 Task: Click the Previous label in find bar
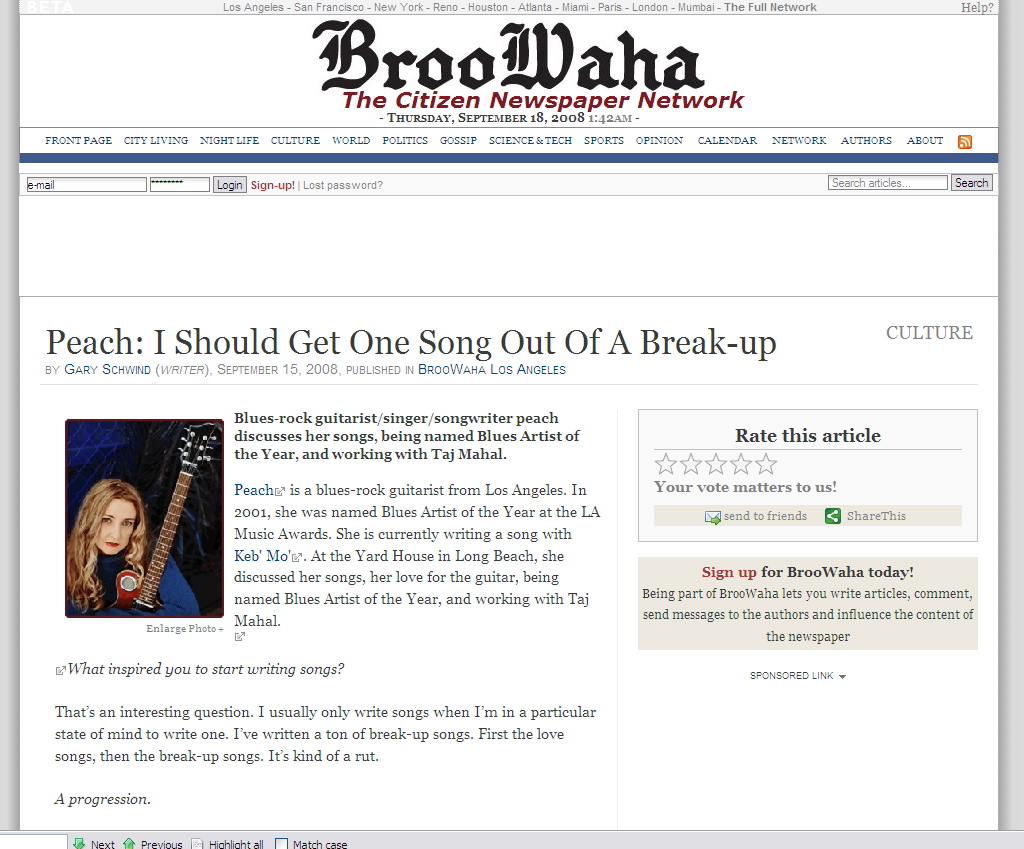(x=161, y=844)
